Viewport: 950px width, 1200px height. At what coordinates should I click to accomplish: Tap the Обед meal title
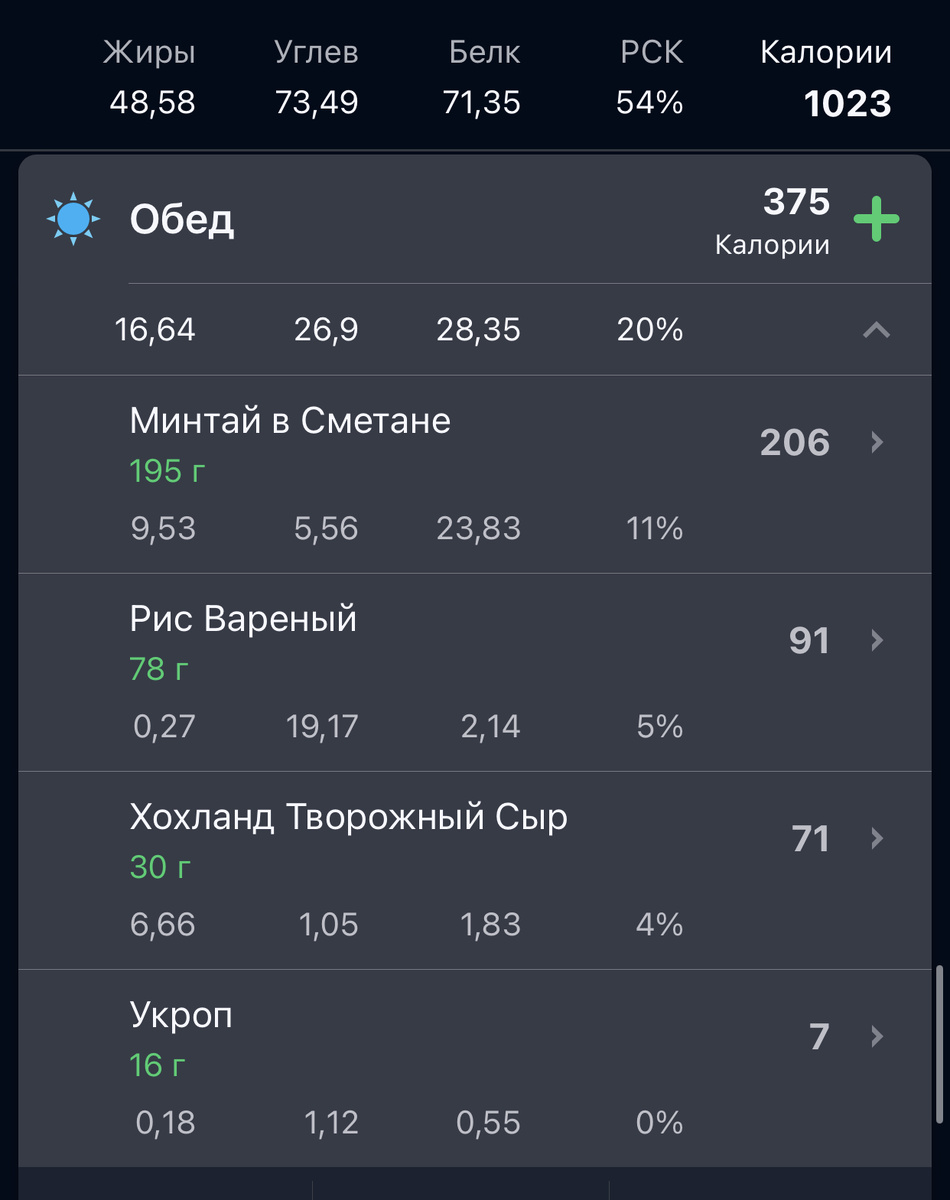pos(182,220)
